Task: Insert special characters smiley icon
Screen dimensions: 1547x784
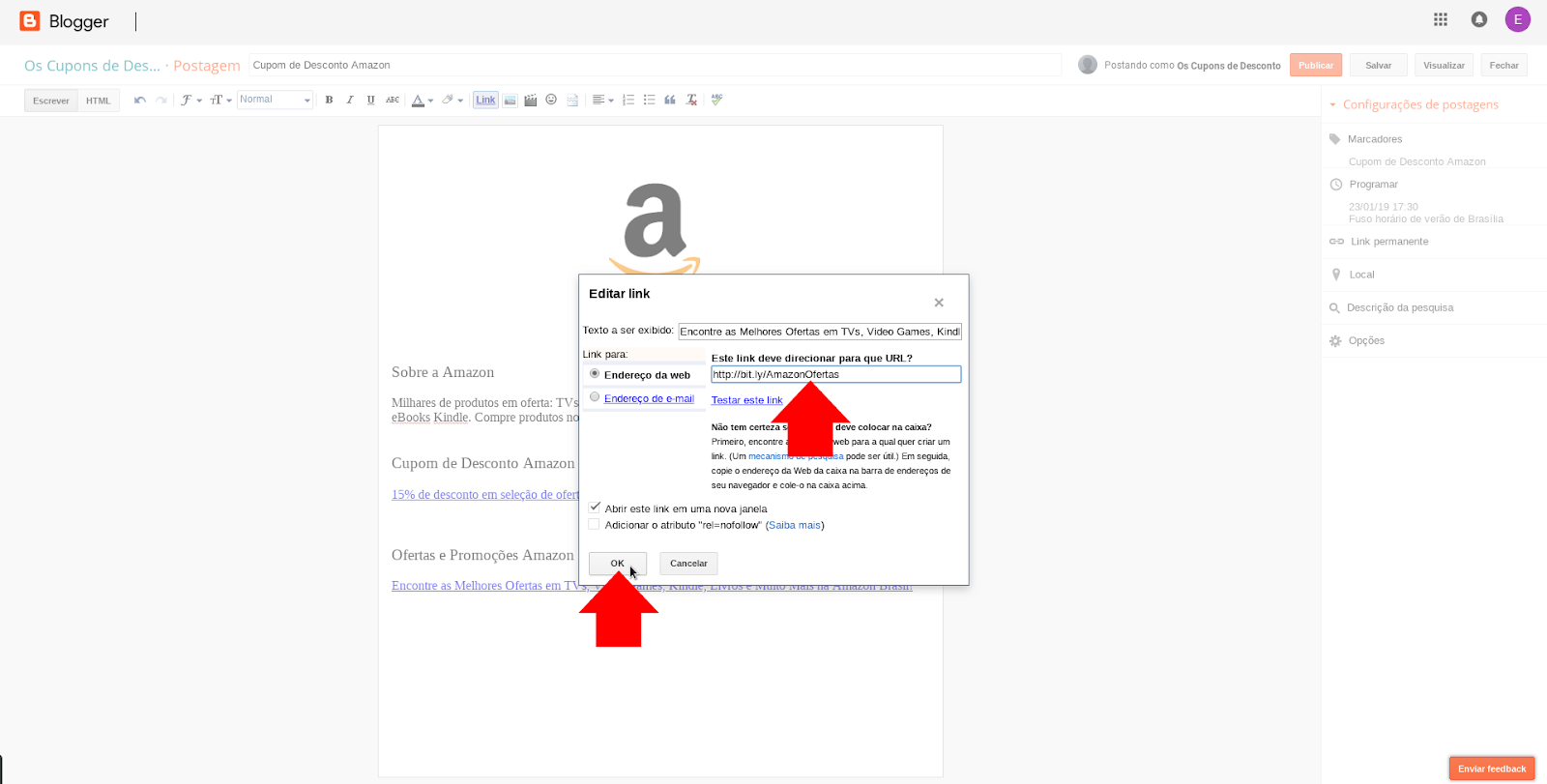Action: pos(551,100)
